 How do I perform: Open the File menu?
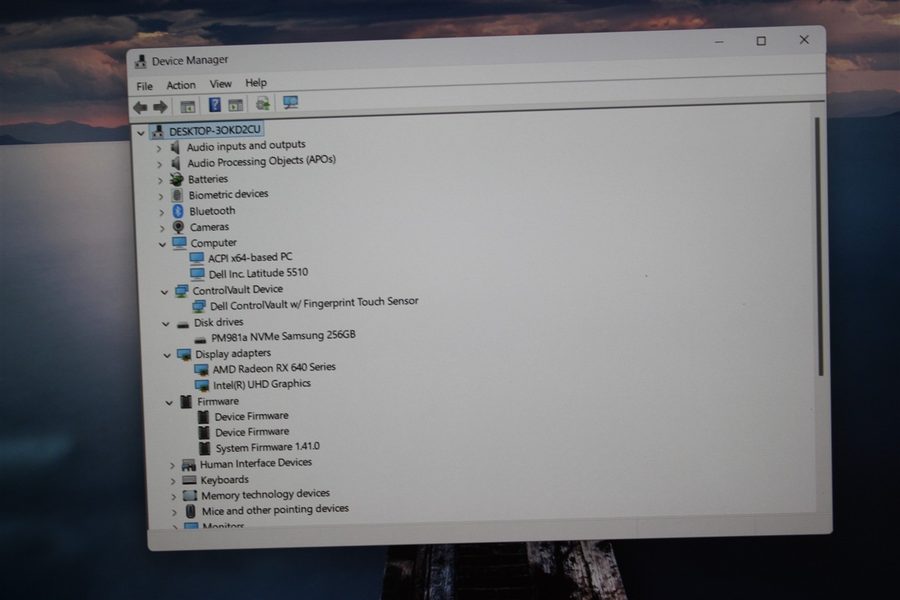point(145,86)
